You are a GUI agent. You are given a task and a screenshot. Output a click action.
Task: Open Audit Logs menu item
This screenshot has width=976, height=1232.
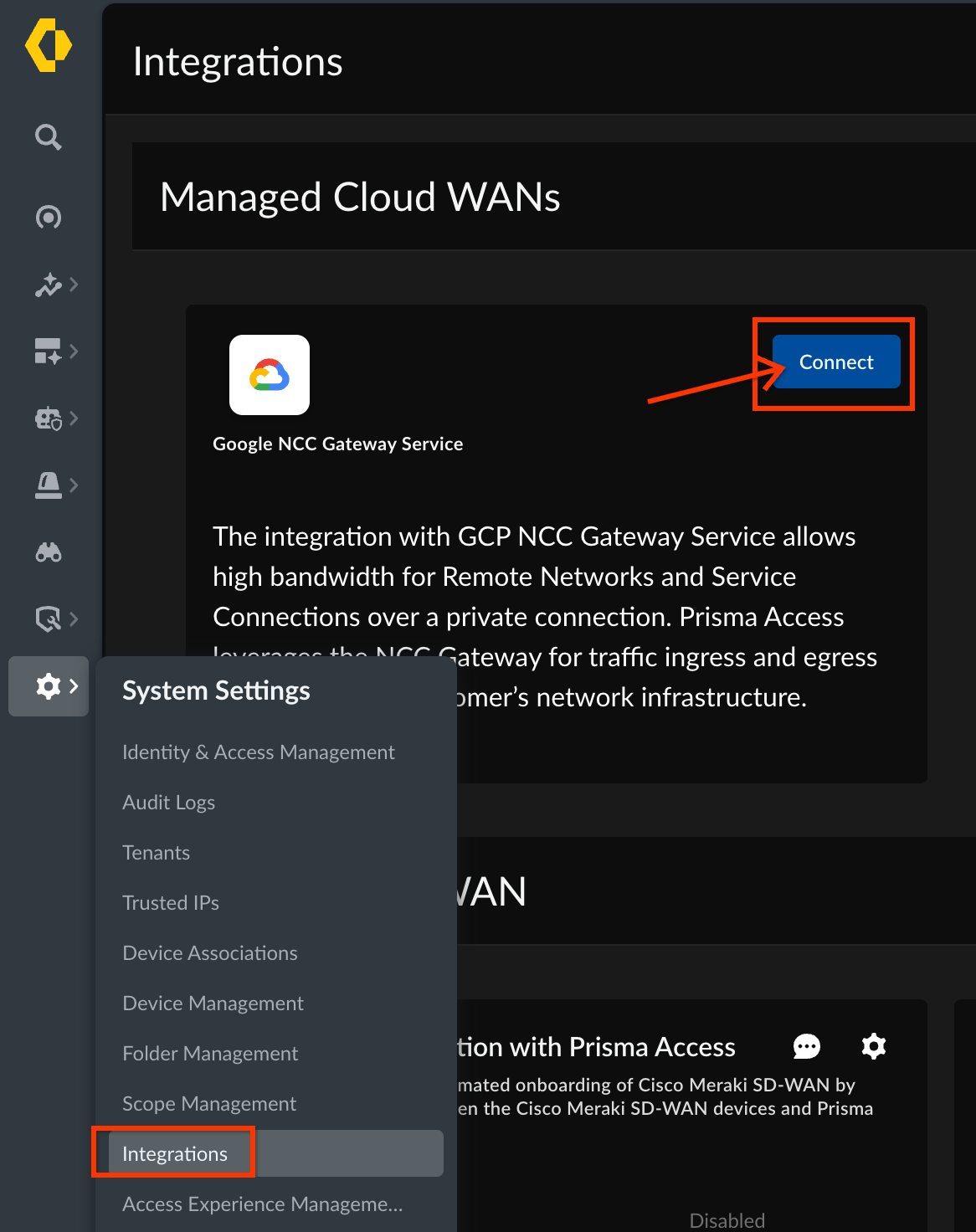(168, 803)
